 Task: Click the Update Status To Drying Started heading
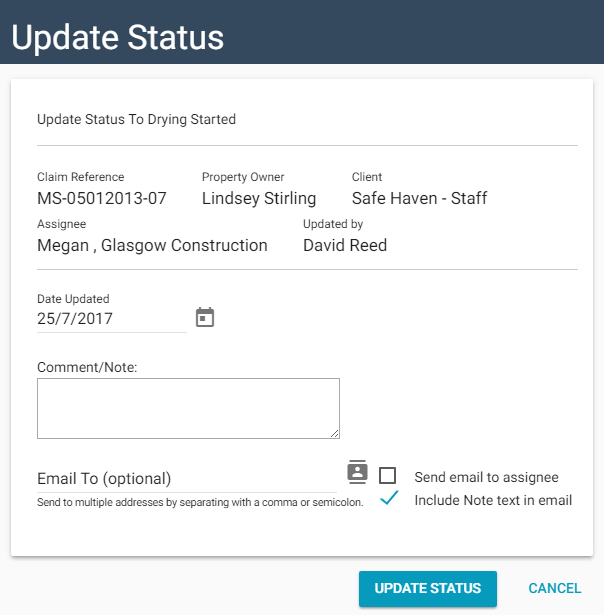(x=136, y=119)
